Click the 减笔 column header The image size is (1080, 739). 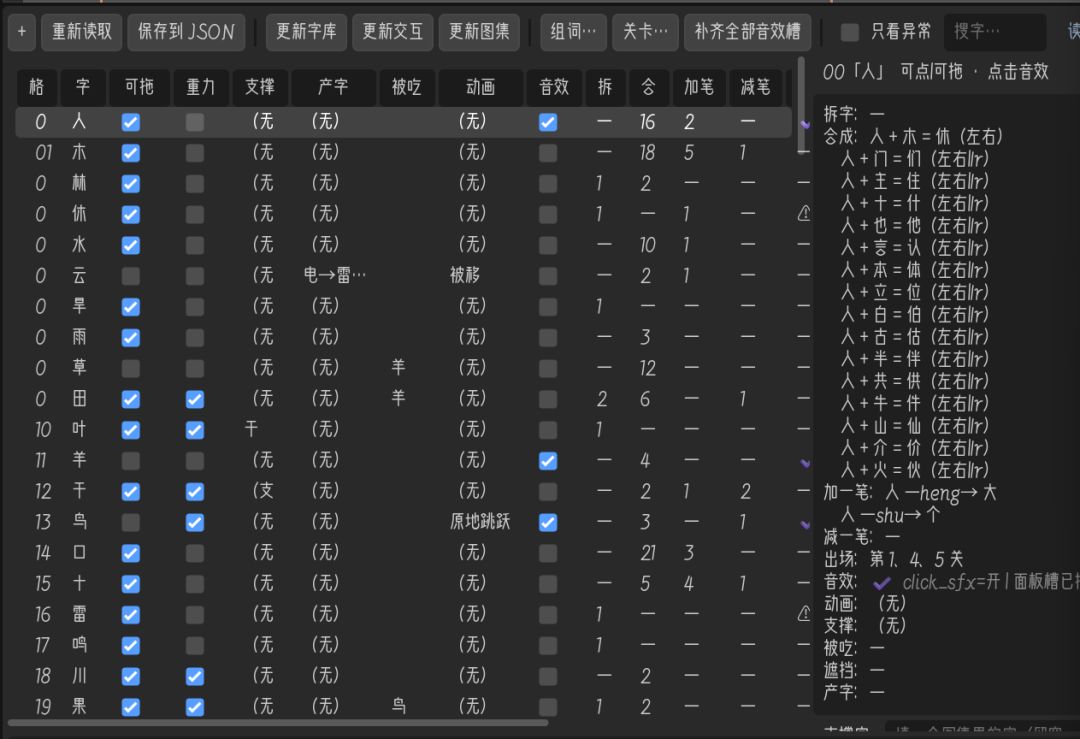pos(756,87)
